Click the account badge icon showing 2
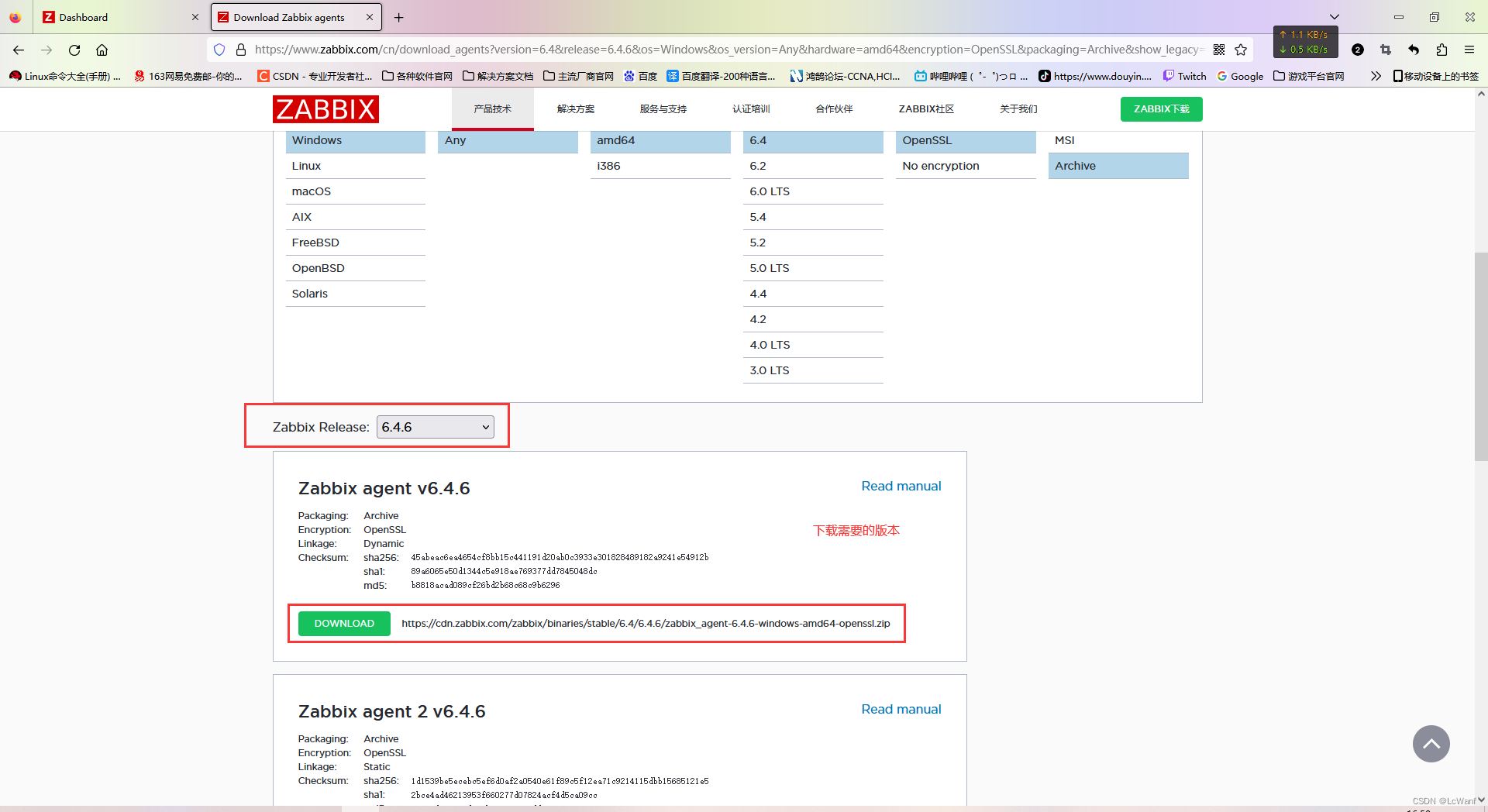The height and width of the screenshot is (812, 1488). 1358,50
